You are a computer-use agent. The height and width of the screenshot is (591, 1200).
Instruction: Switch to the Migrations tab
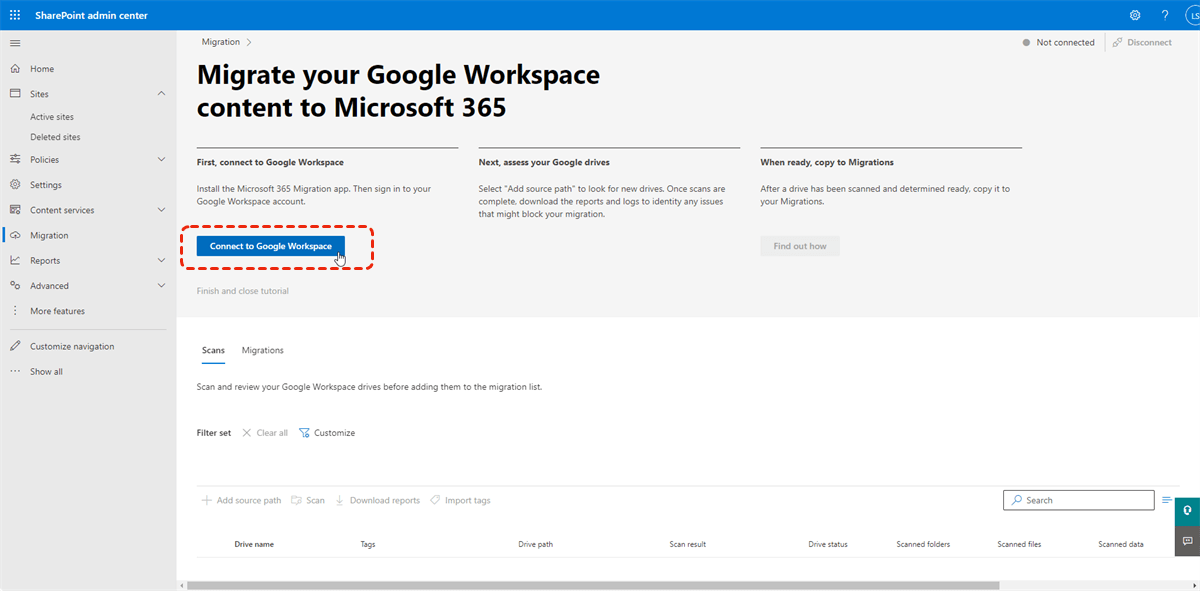(x=262, y=351)
